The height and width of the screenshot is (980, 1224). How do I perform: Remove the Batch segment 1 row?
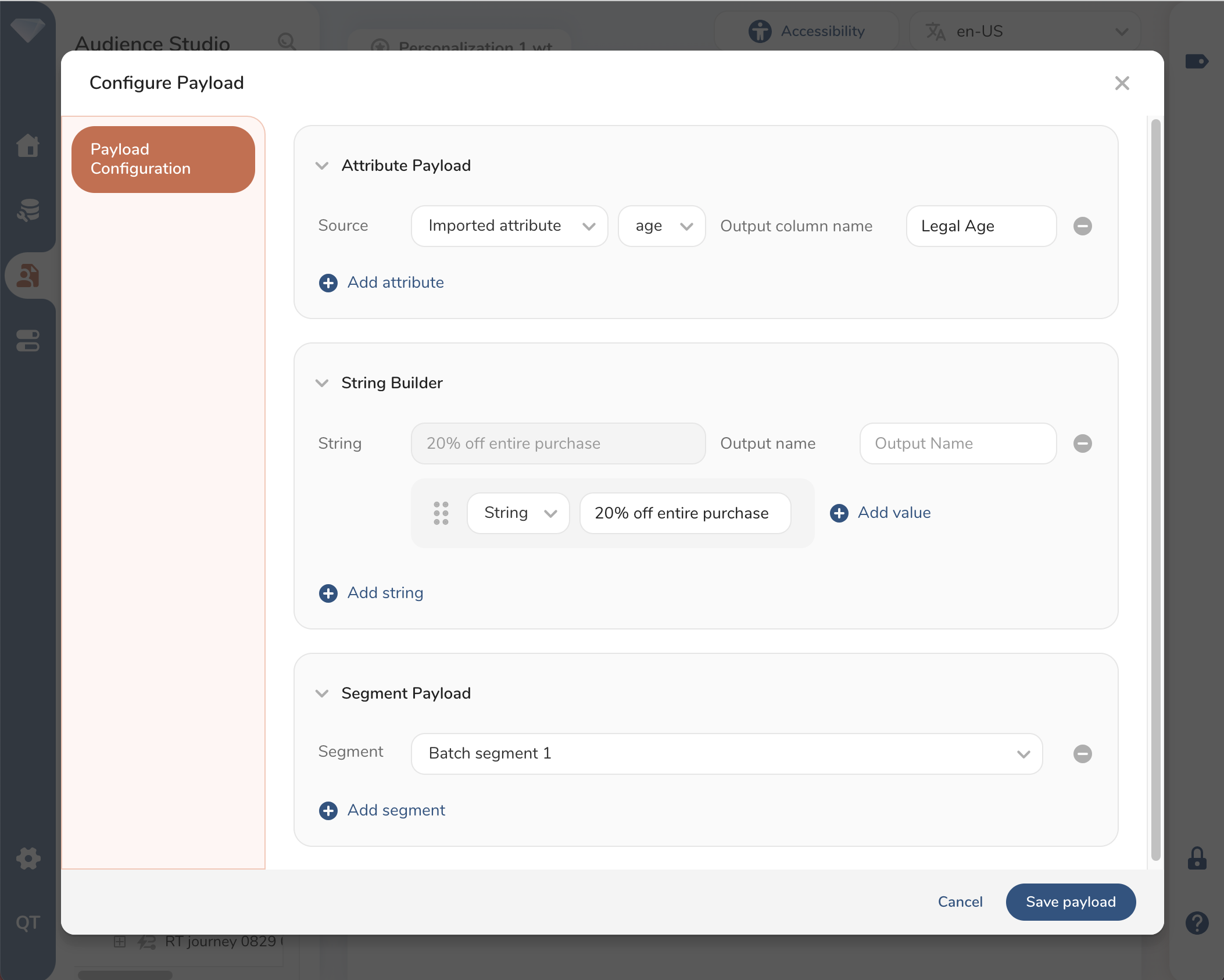click(x=1082, y=754)
